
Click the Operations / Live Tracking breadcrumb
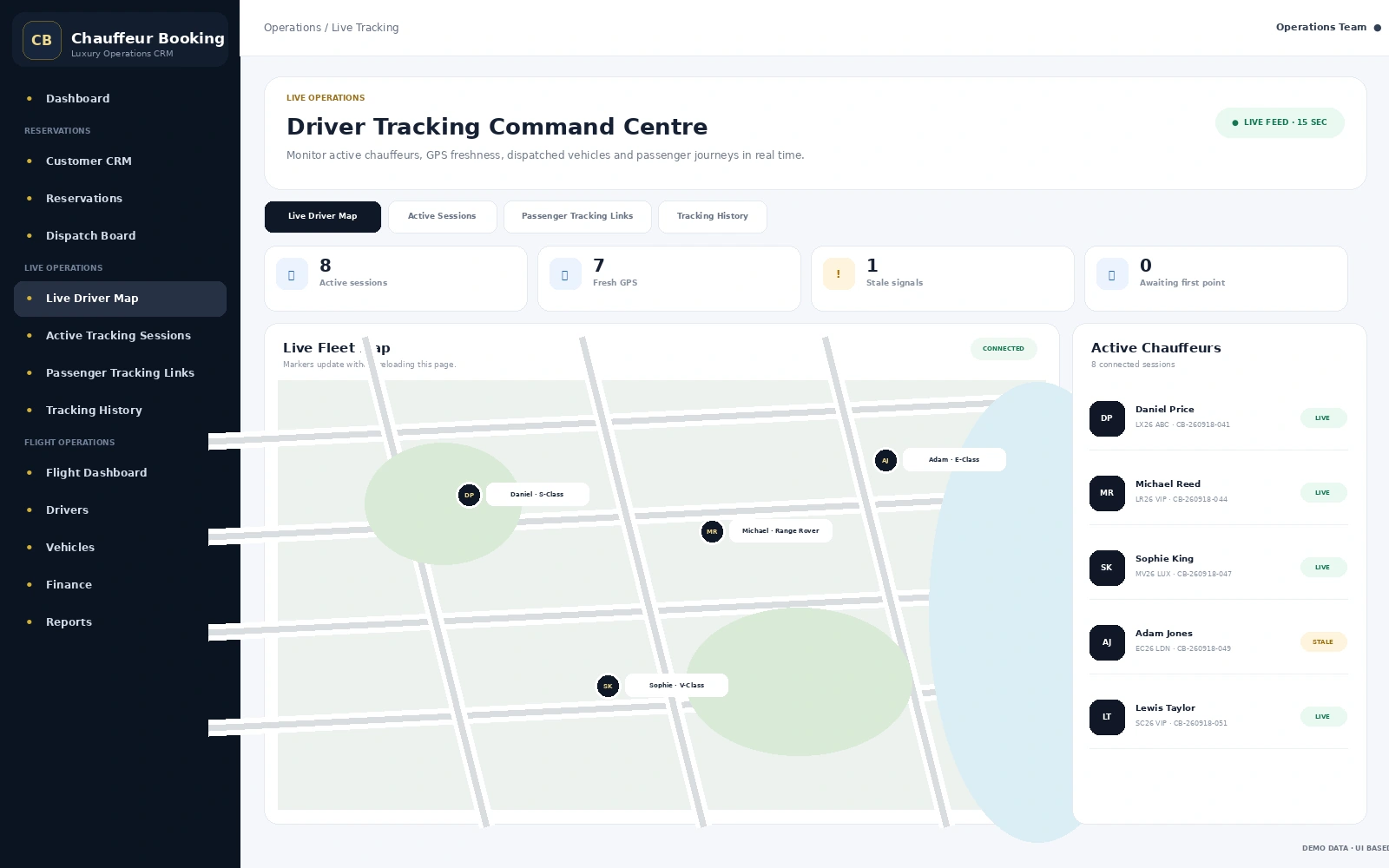[x=332, y=28]
